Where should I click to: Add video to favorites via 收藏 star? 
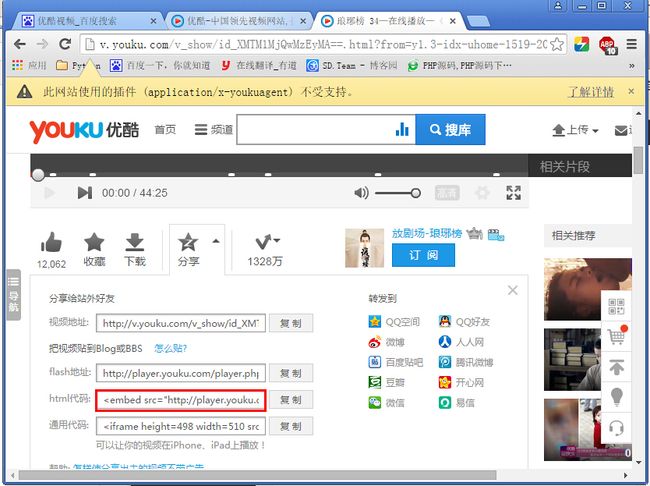pos(94,250)
